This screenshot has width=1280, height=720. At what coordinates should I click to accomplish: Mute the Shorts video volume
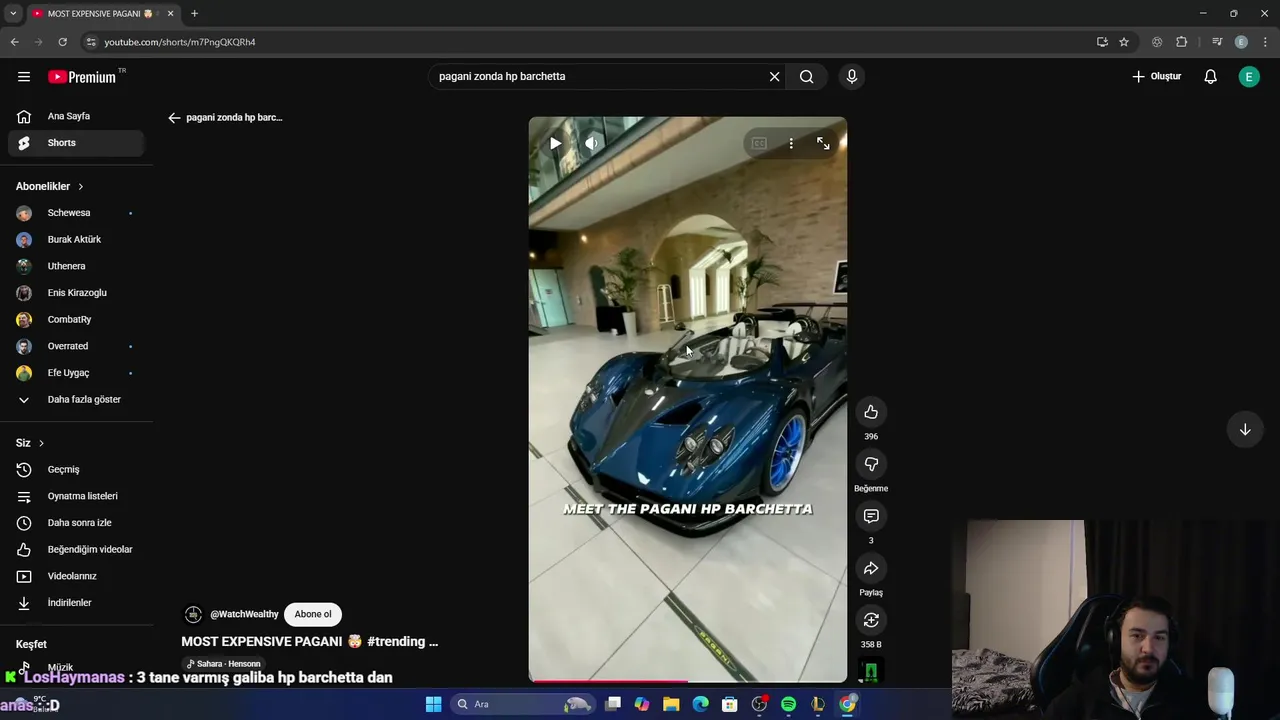[x=591, y=144]
